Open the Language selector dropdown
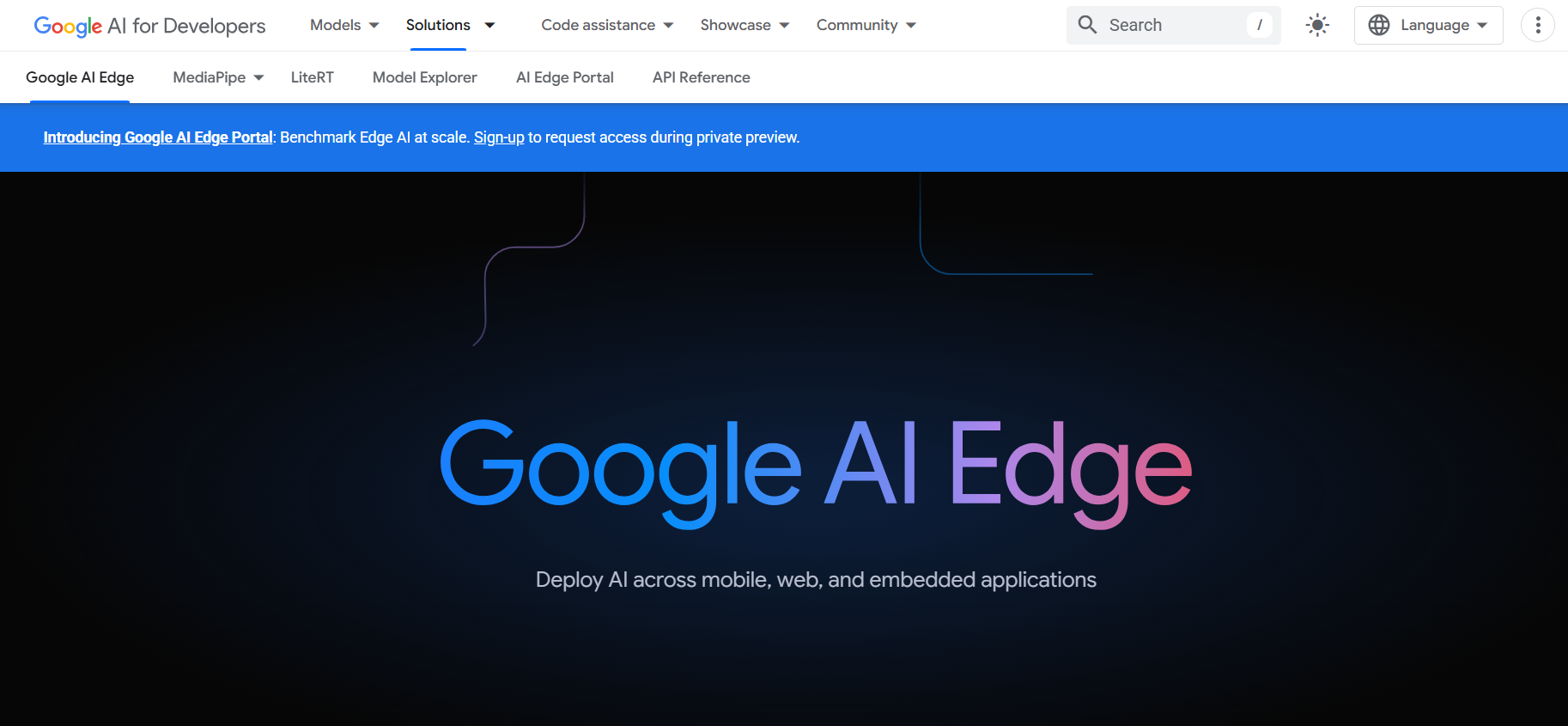This screenshot has height=726, width=1568. pos(1429,25)
